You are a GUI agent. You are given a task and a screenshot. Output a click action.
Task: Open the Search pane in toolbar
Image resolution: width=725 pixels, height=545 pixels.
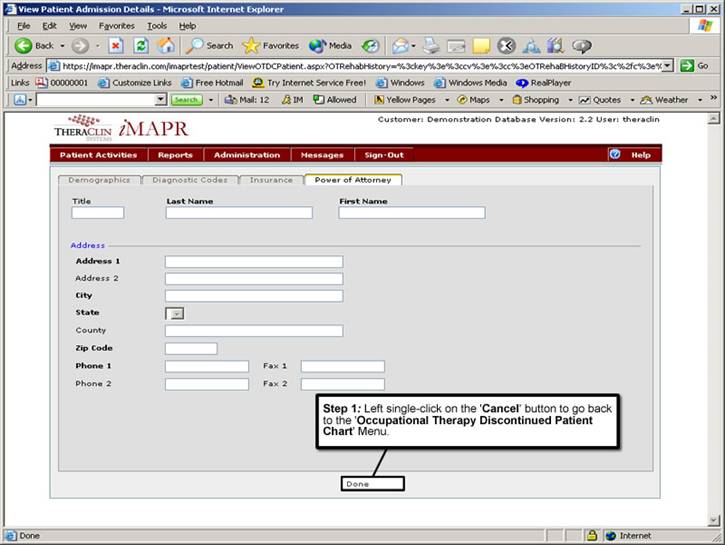(x=210, y=45)
